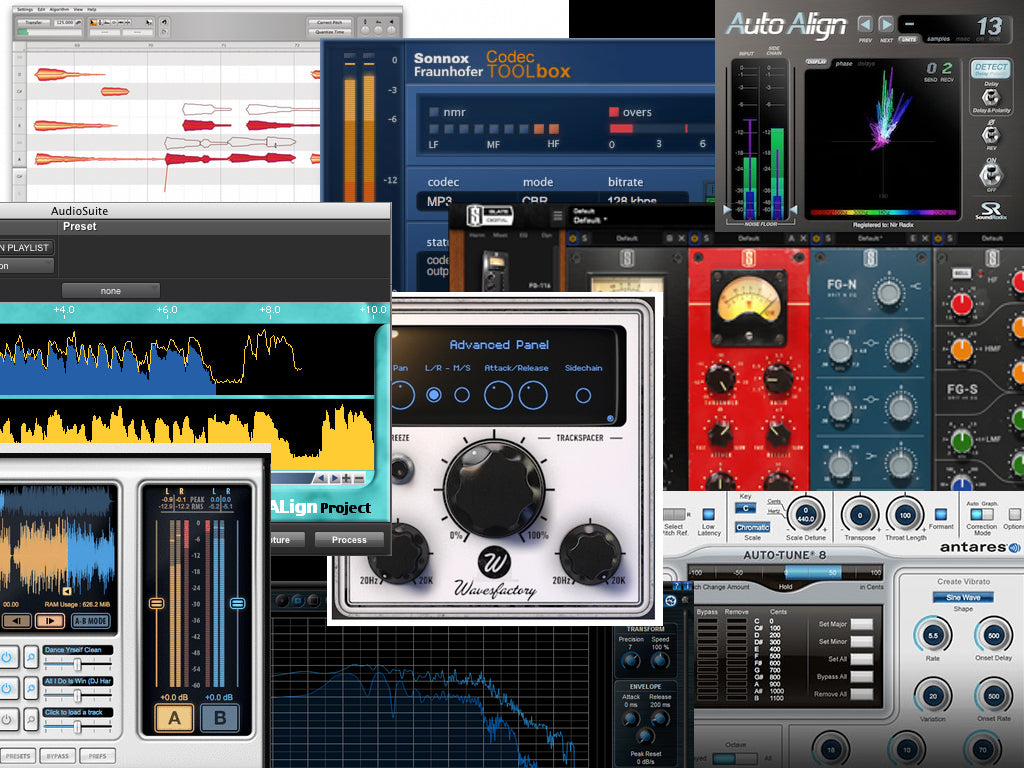Screen dimensions: 1024x768
Task: Switch the Auto/Graph Correction Mode toggle
Action: tap(982, 515)
